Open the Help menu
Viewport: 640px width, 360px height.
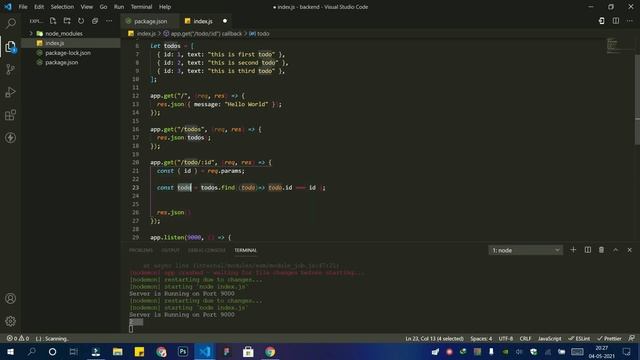(x=165, y=7)
